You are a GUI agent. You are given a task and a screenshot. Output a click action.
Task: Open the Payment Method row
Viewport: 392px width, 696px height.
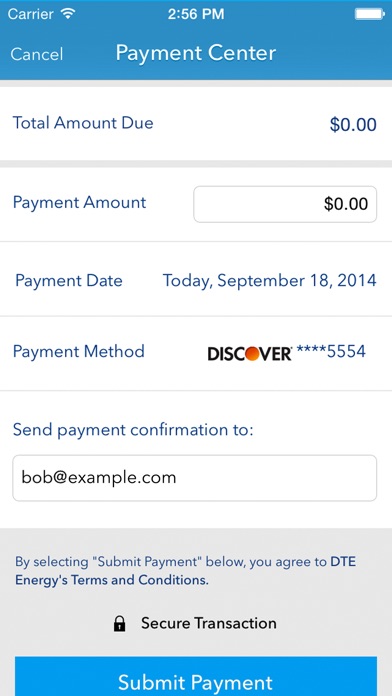pos(196,353)
